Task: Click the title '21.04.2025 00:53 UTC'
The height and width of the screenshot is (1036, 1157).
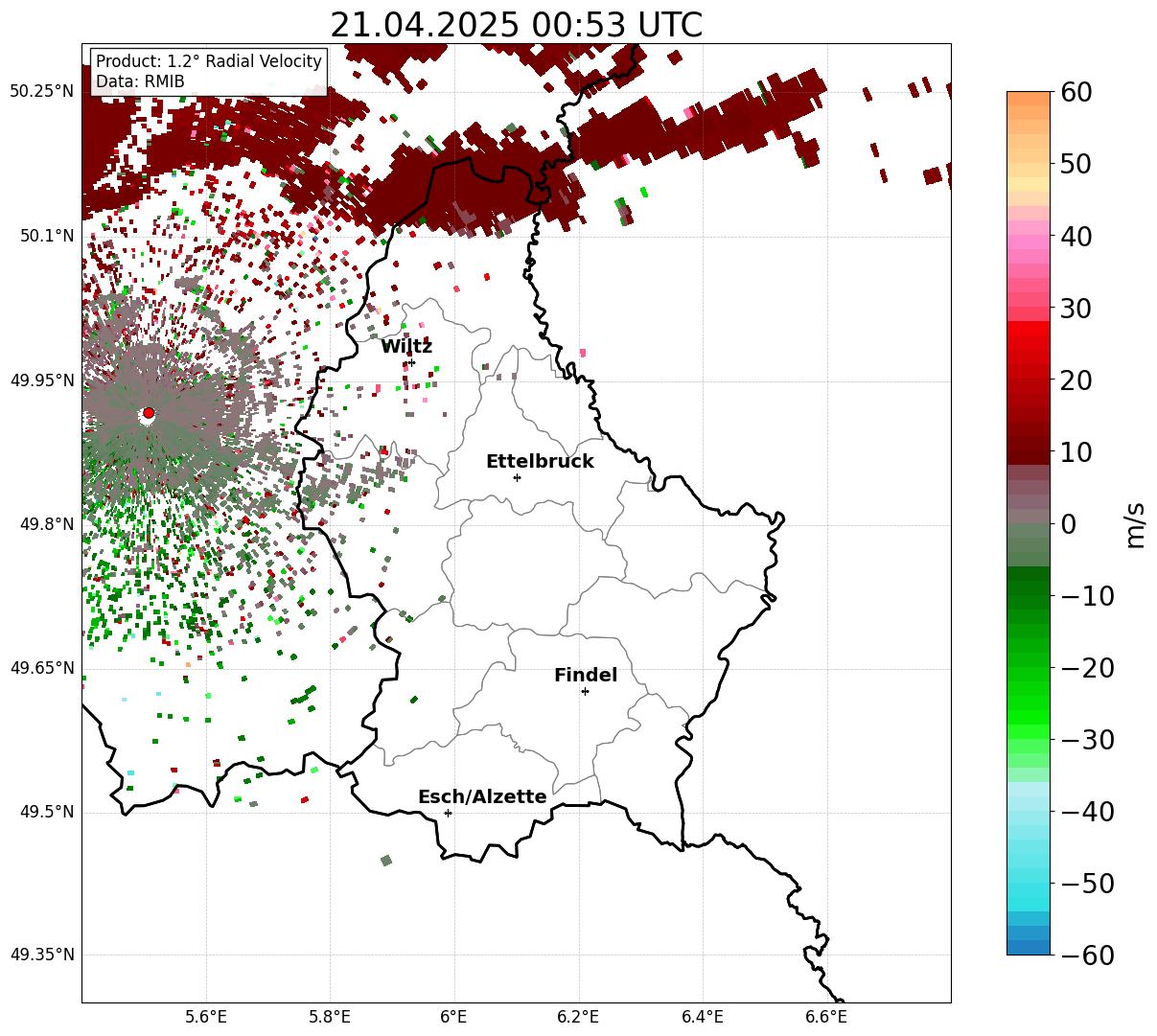Action: (516, 24)
